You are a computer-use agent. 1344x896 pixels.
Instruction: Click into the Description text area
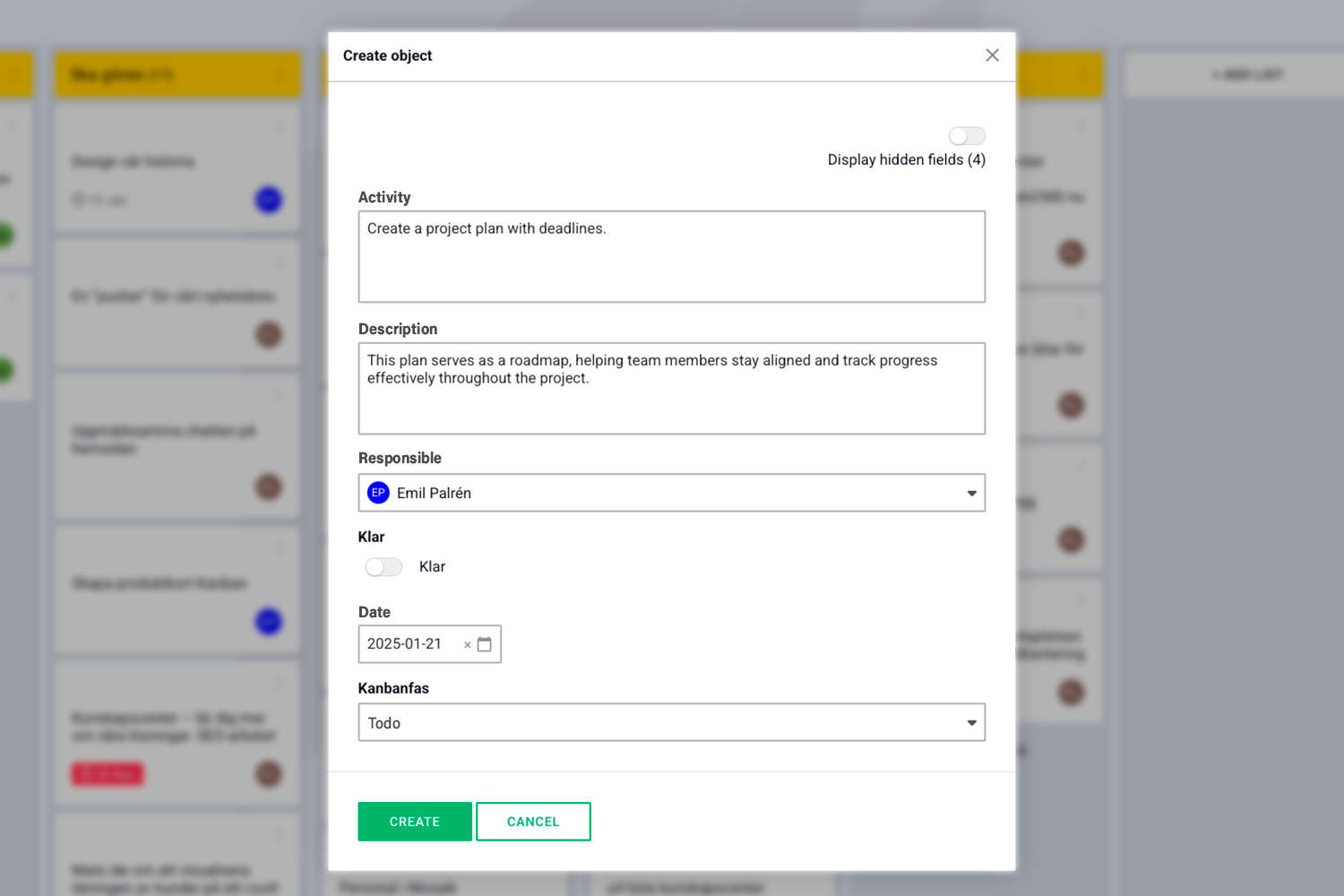672,389
